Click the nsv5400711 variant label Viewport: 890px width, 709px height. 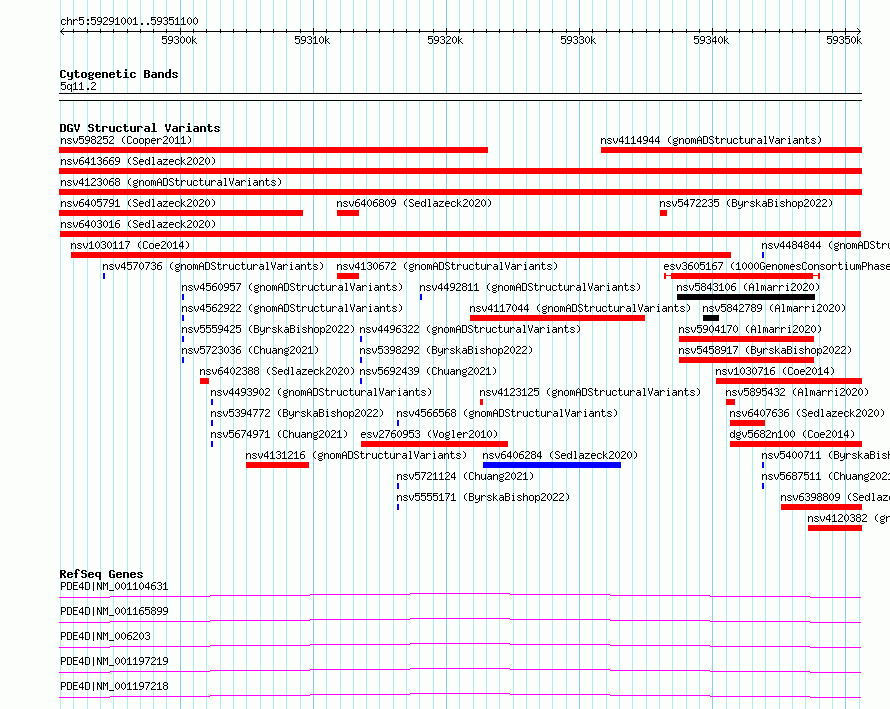click(x=825, y=455)
